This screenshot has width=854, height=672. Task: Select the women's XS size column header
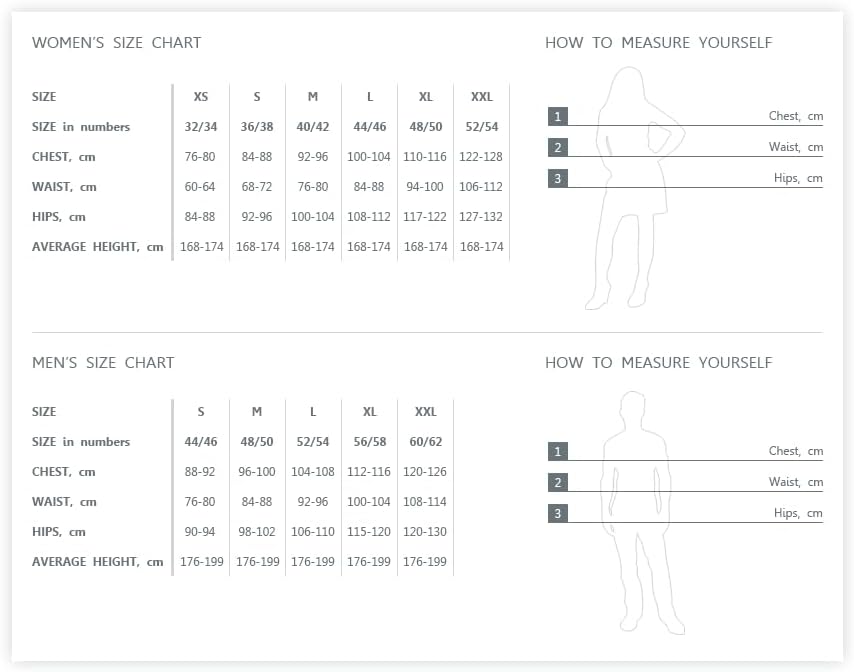coord(201,97)
